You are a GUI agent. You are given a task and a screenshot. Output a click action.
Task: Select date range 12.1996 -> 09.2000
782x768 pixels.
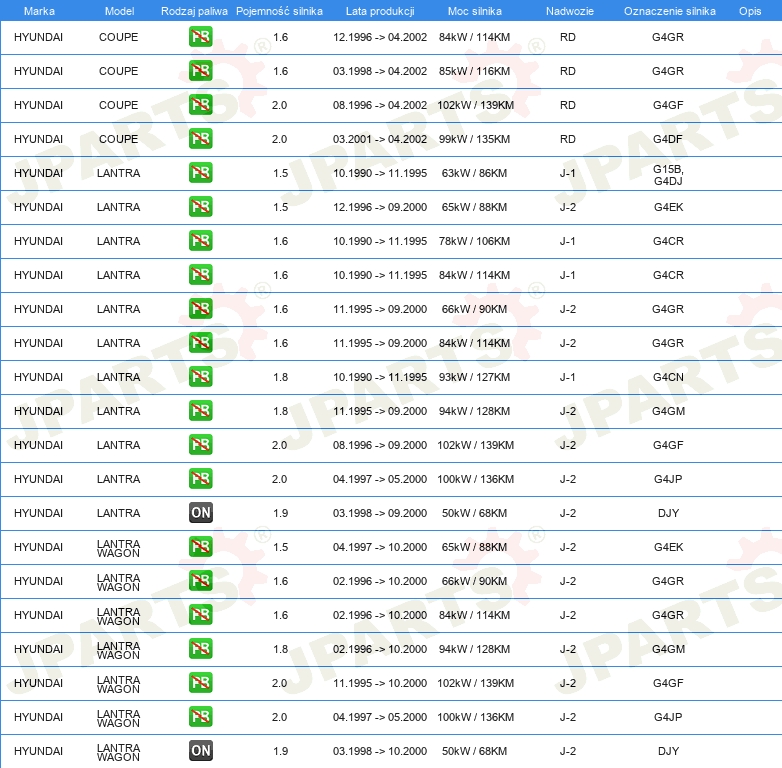coord(380,206)
